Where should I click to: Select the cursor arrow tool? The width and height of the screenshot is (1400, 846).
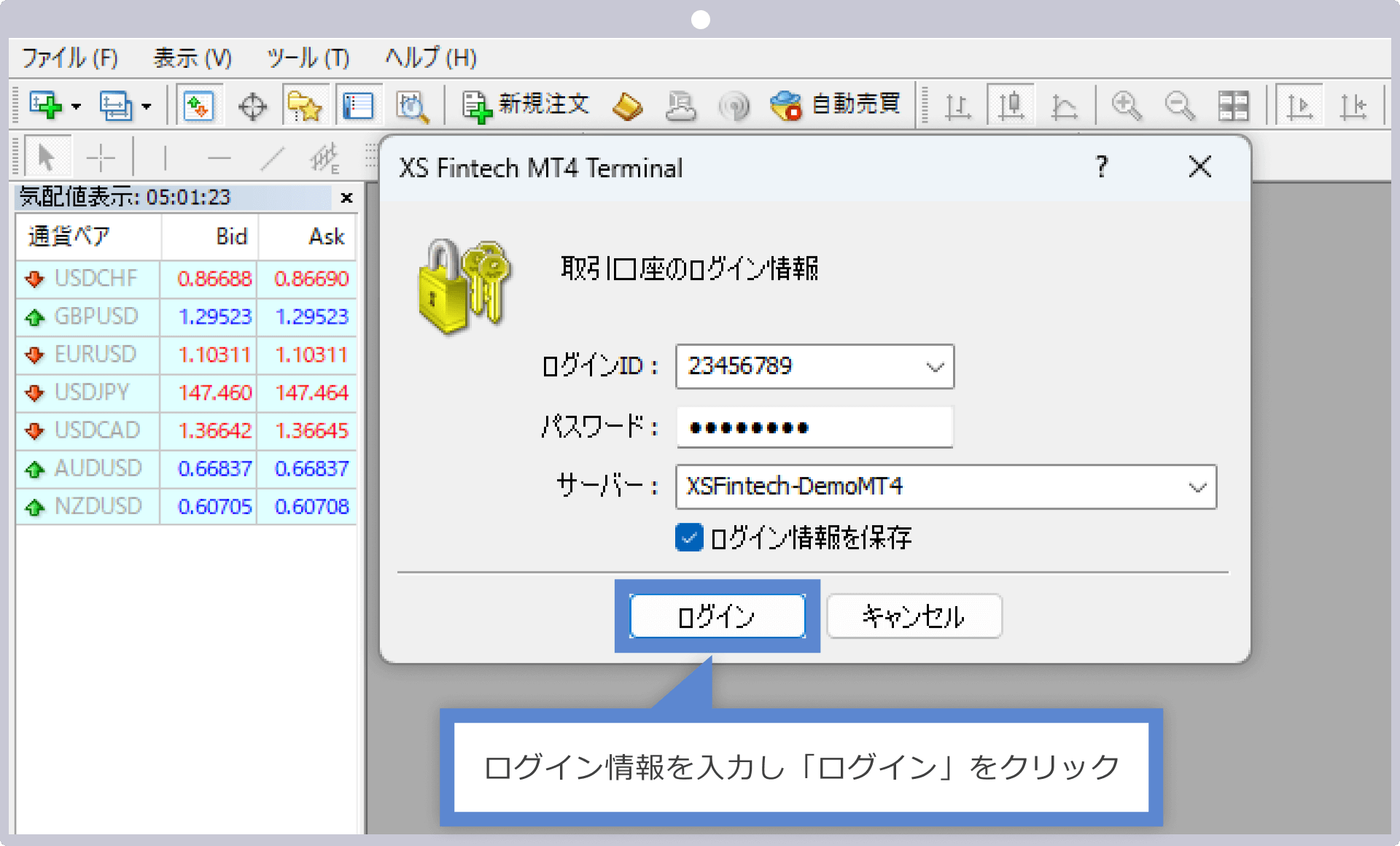point(47,157)
